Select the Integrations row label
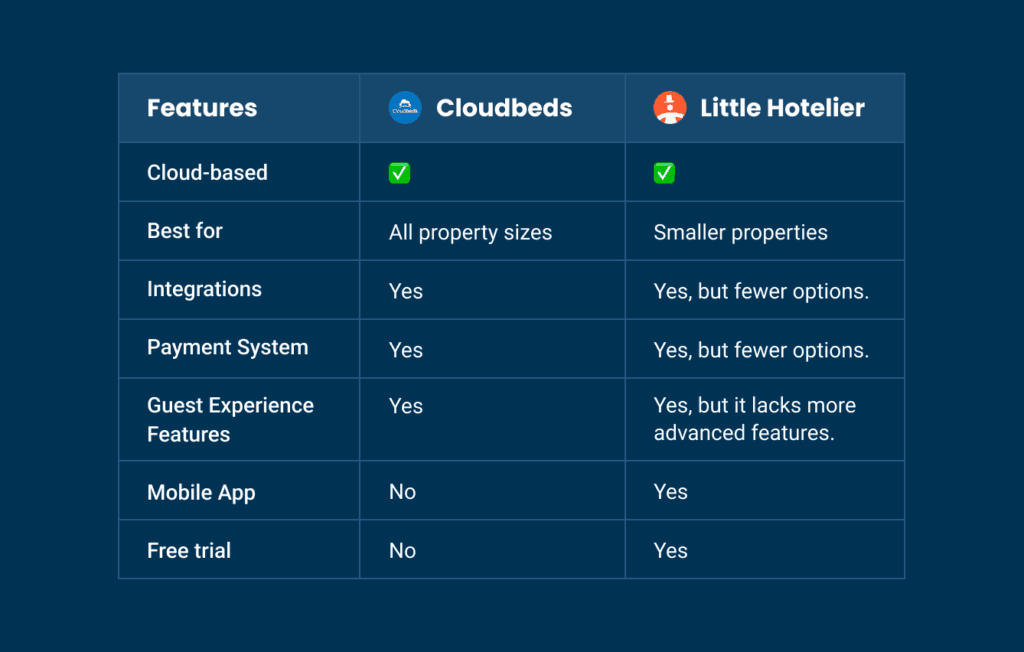 (204, 289)
